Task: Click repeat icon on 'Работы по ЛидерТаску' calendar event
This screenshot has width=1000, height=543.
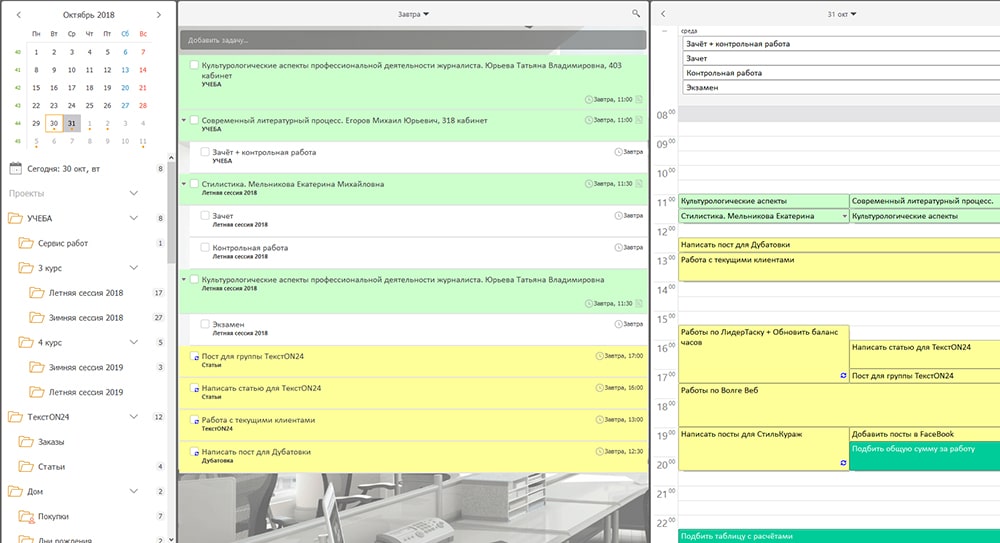Action: pyautogui.click(x=843, y=376)
